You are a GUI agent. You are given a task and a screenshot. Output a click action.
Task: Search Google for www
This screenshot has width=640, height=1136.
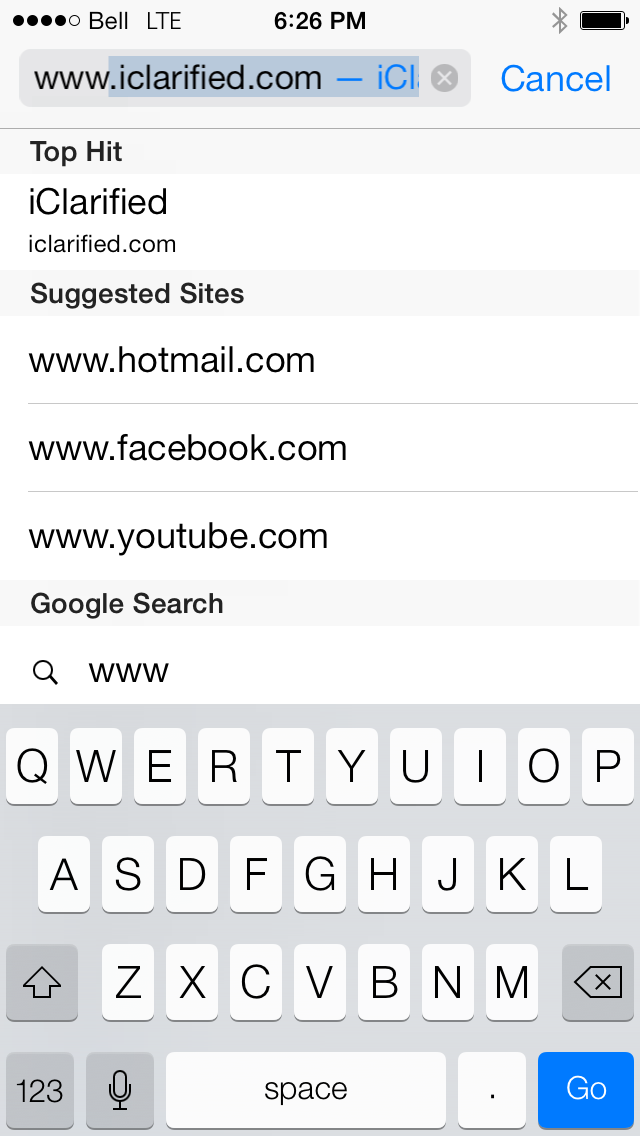click(320, 672)
